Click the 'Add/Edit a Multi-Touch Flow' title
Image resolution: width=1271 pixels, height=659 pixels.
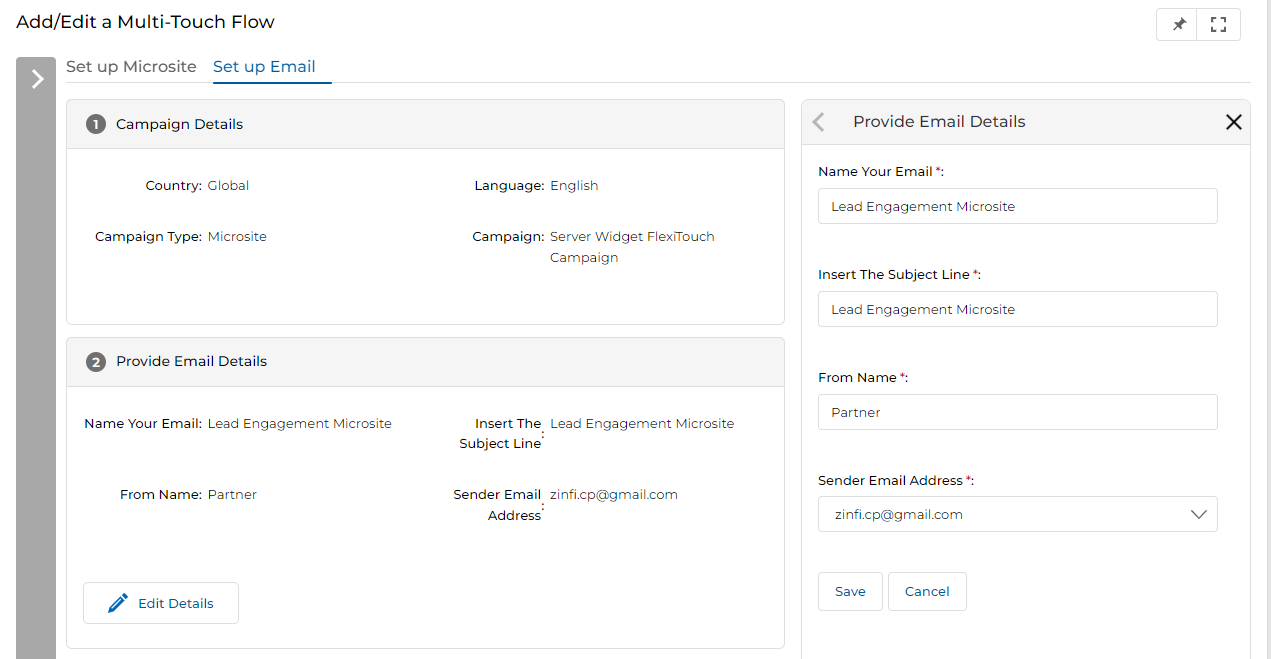click(145, 22)
